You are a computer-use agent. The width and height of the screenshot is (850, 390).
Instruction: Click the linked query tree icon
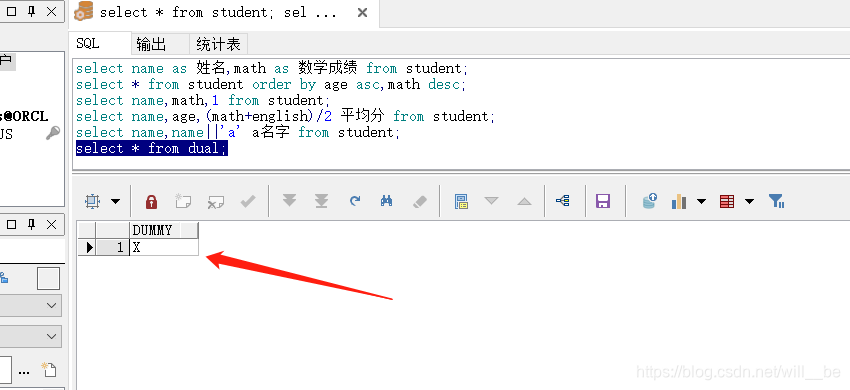563,201
